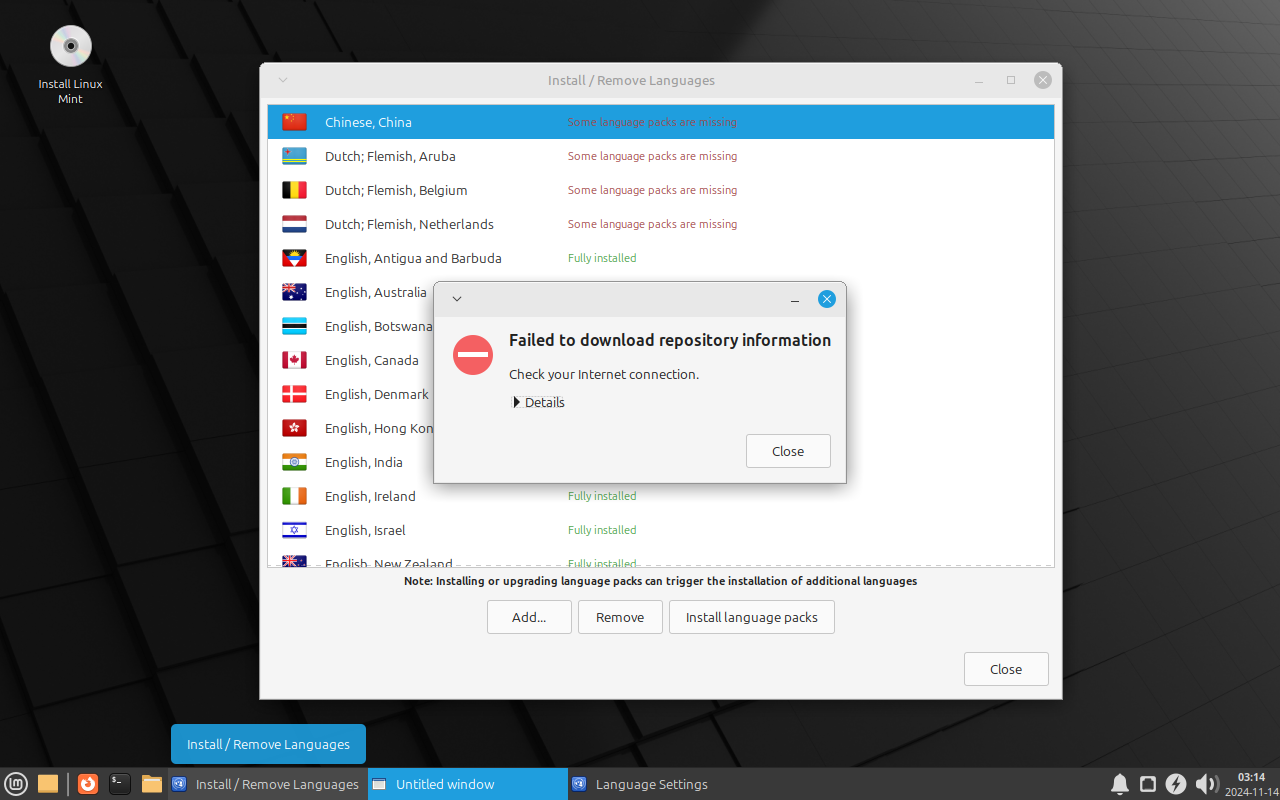
Task: Click the Netherlands flag icon
Action: (x=294, y=224)
